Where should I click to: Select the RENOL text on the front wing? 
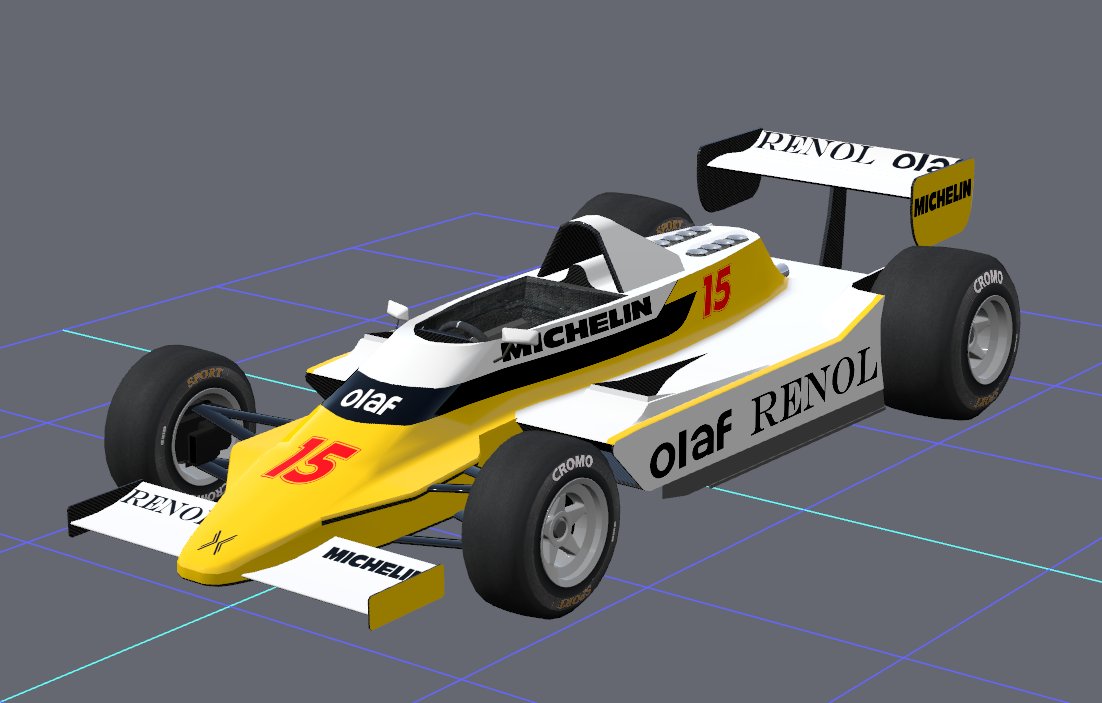[x=166, y=506]
